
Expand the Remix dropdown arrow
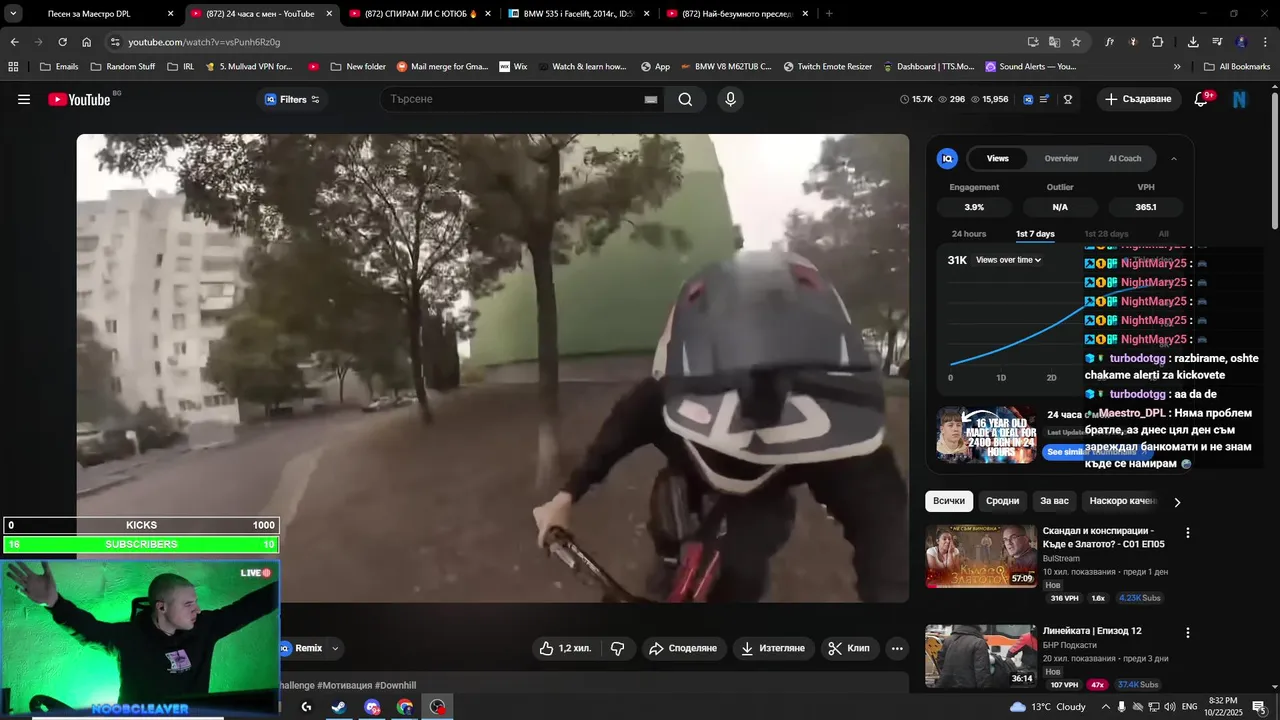tap(335, 648)
